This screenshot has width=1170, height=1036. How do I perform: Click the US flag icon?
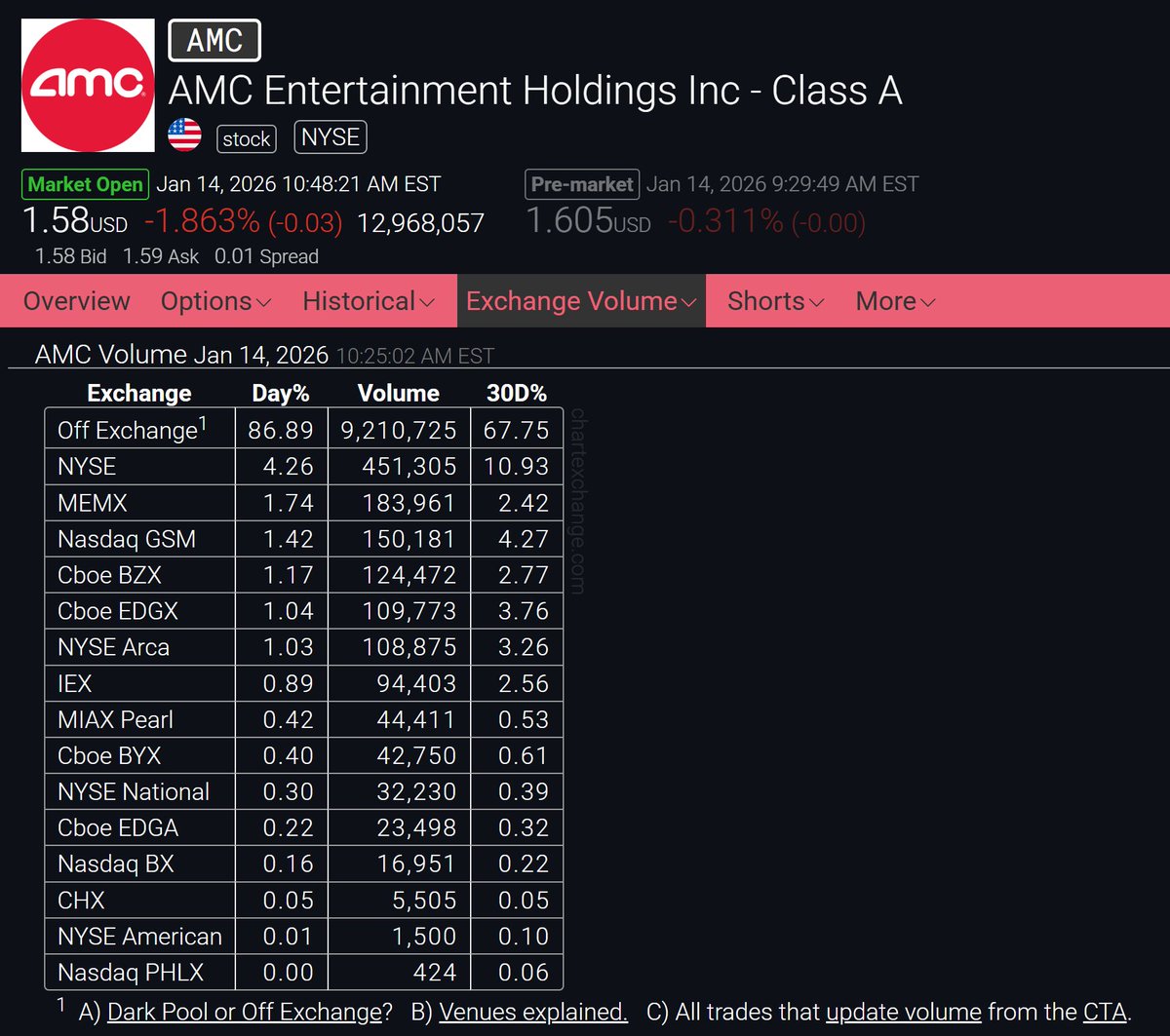184,135
